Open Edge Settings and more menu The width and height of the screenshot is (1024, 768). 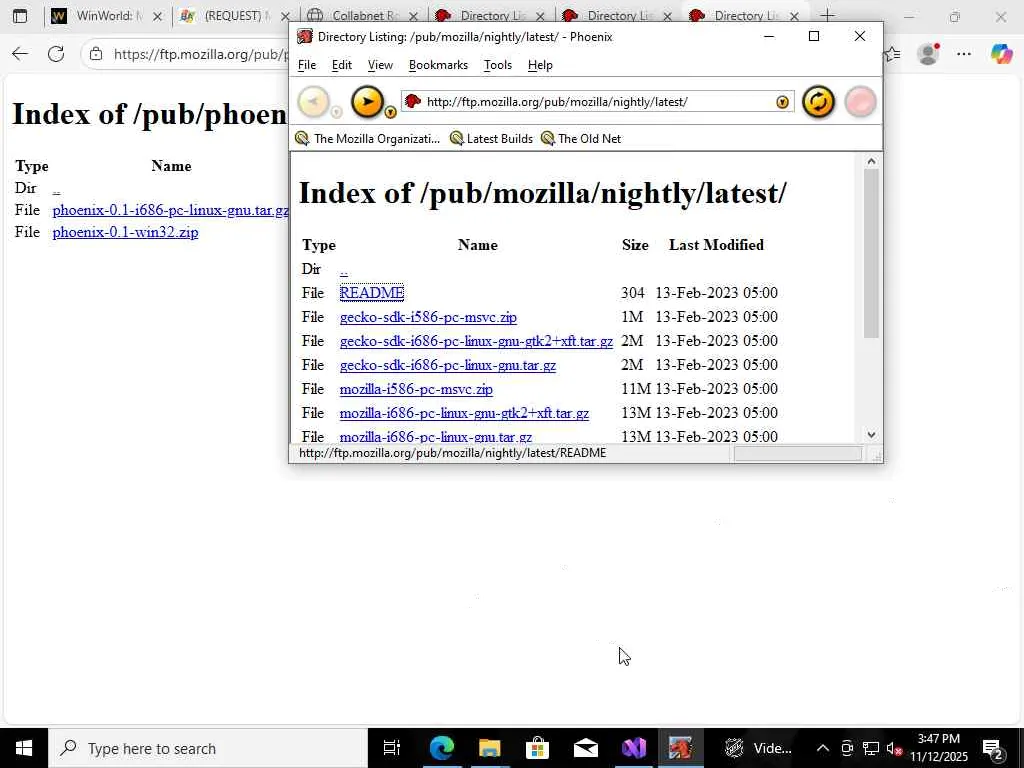coord(964,54)
